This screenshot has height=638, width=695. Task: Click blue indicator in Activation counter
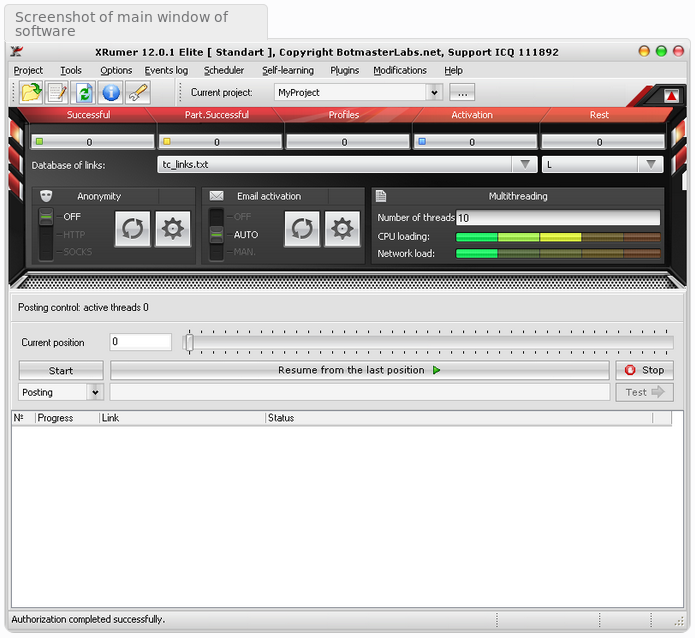(422, 141)
